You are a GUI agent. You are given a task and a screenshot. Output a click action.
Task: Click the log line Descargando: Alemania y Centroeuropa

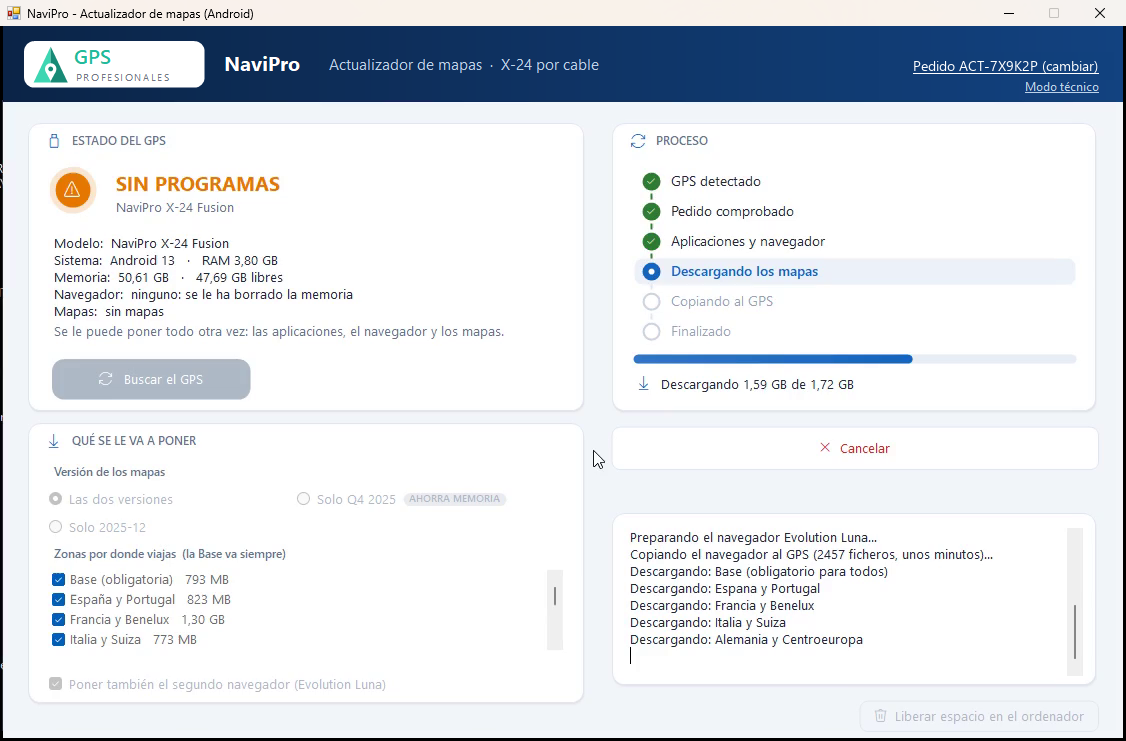pyautogui.click(x=746, y=640)
